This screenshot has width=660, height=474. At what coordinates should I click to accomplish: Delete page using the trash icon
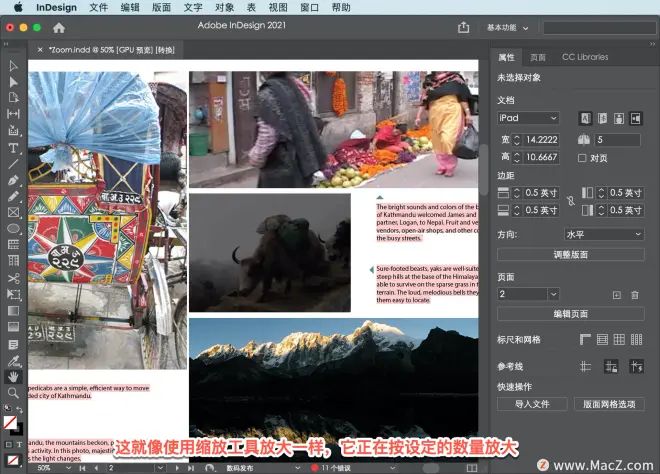click(x=635, y=295)
